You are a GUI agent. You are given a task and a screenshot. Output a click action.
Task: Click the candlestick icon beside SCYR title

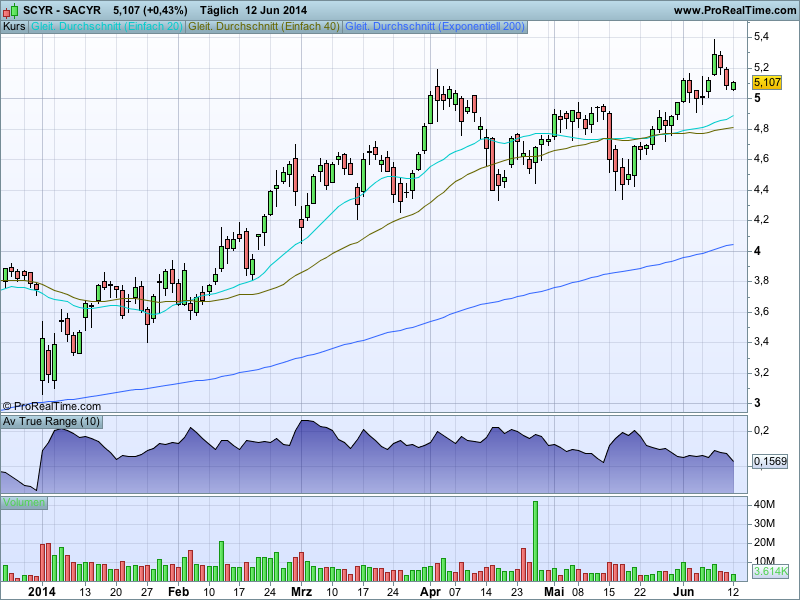10,10
